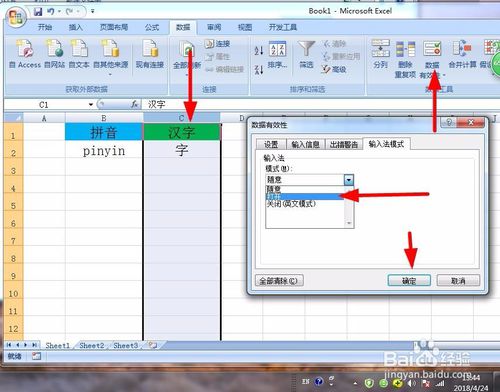Screen dimensions: 500x392
Task: Select the blue 拼音 header cell
Action: tap(104, 132)
